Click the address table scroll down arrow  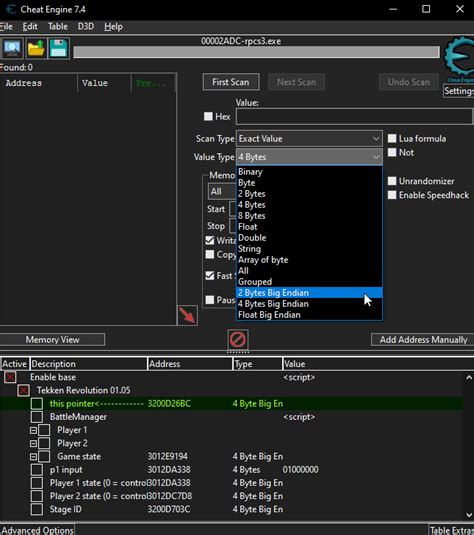pos(469,515)
